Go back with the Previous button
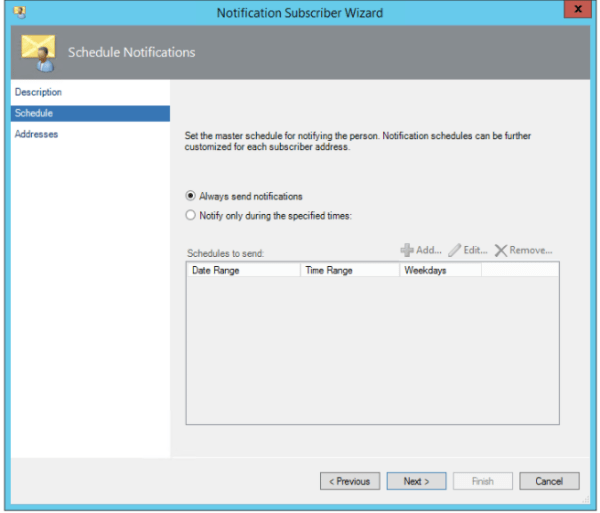The width and height of the screenshot is (600, 513). point(349,481)
